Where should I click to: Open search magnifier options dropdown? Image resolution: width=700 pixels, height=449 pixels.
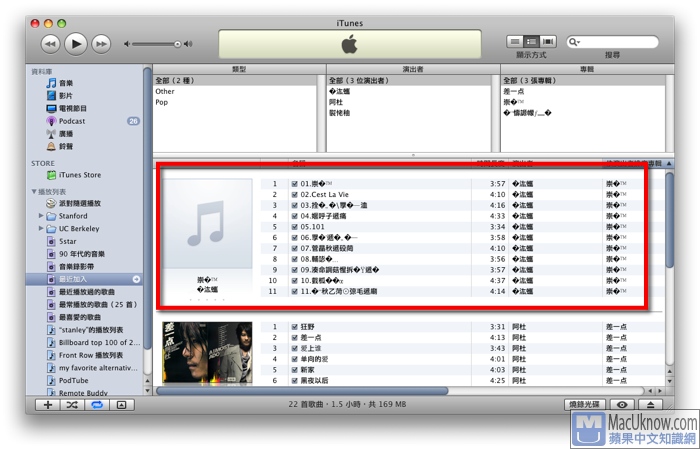coord(574,42)
